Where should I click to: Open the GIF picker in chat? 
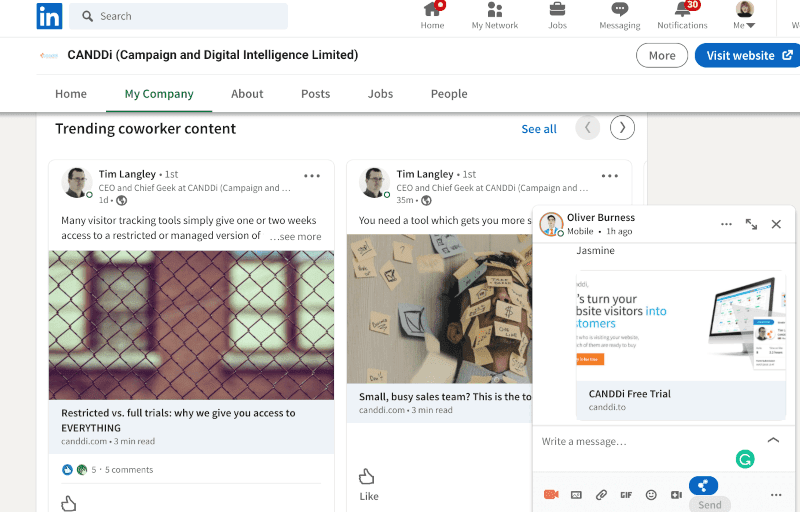click(626, 495)
